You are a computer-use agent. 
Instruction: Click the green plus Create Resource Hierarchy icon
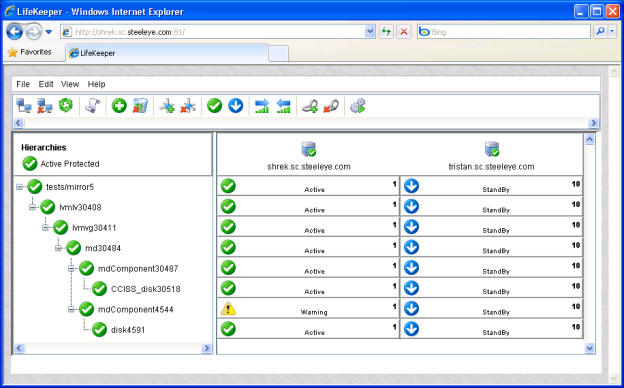pyautogui.click(x=119, y=106)
